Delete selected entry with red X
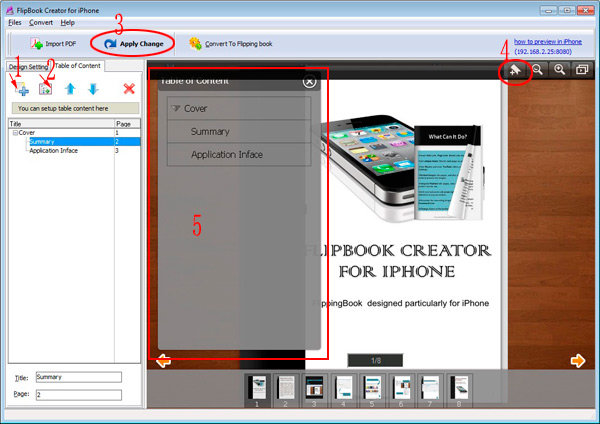Viewport: 600px width, 424px height. [128, 89]
